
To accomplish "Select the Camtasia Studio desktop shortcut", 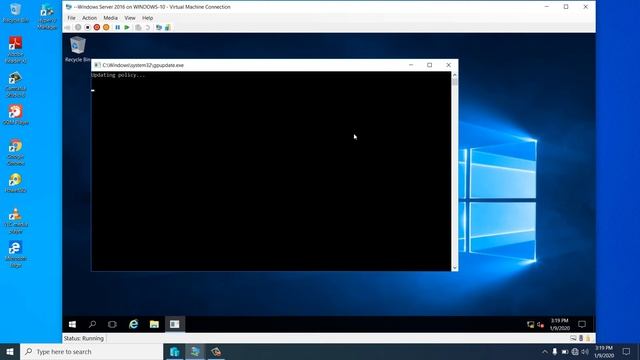I will [16, 84].
